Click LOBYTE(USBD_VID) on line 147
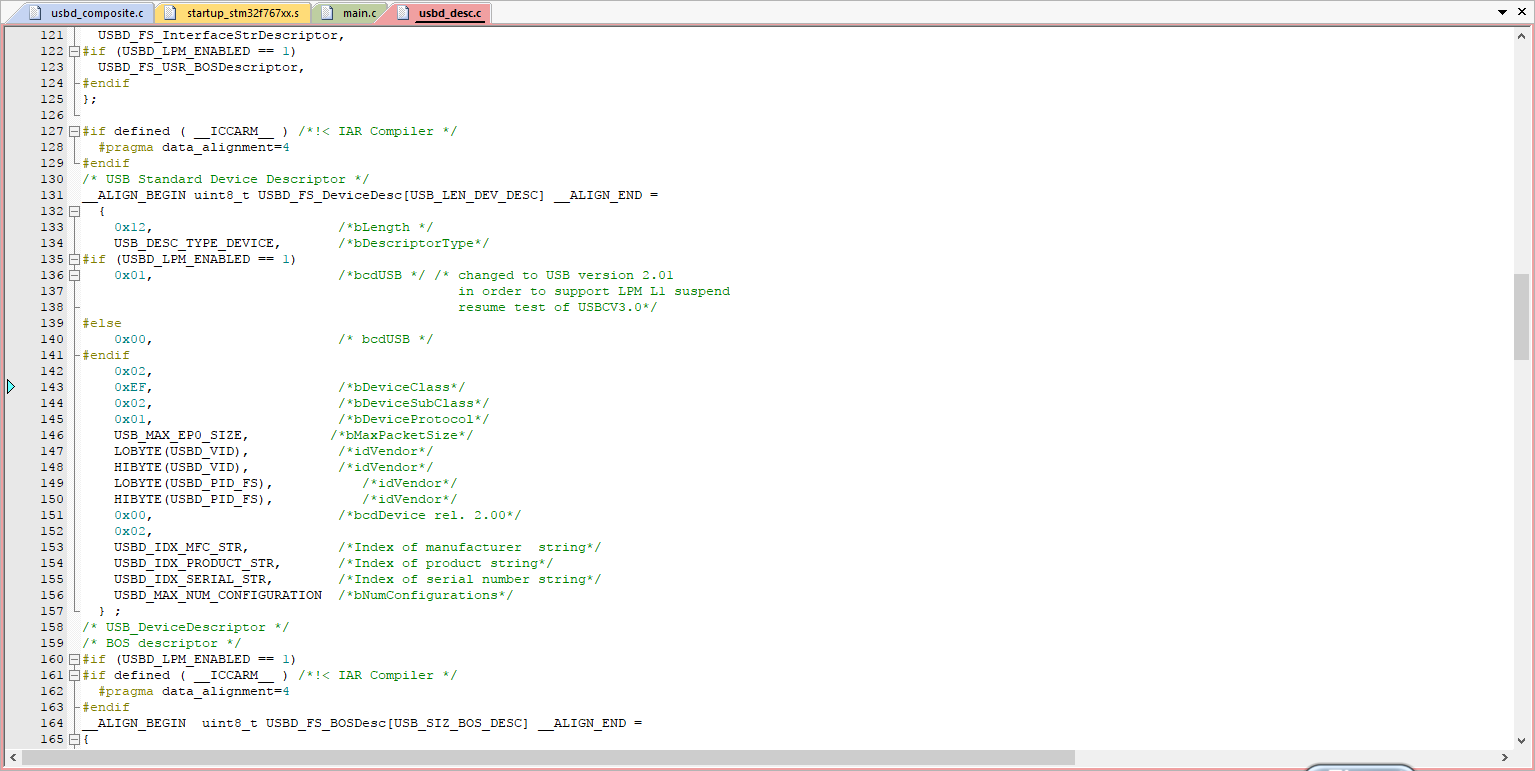Viewport: 1535px width, 771px height. (177, 451)
